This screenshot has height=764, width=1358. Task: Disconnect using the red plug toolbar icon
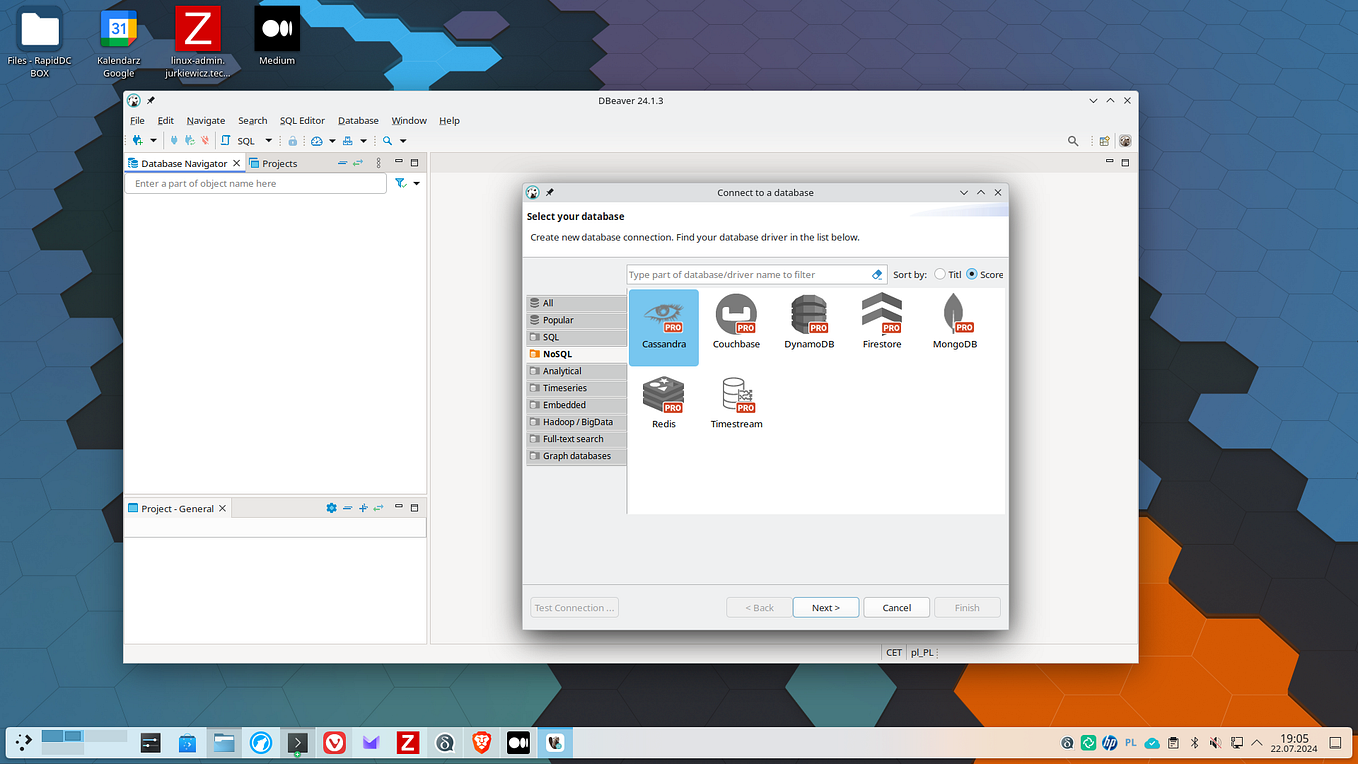coord(204,140)
